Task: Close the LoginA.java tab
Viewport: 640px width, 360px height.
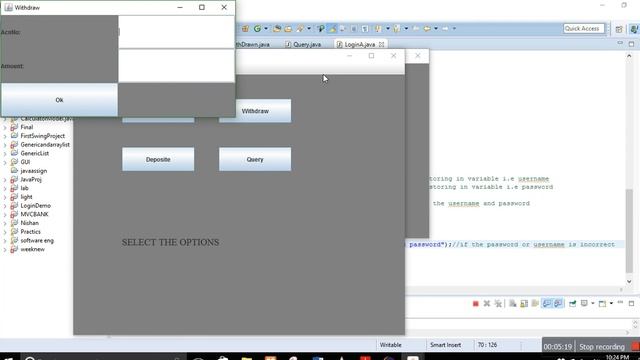Action: click(381, 44)
